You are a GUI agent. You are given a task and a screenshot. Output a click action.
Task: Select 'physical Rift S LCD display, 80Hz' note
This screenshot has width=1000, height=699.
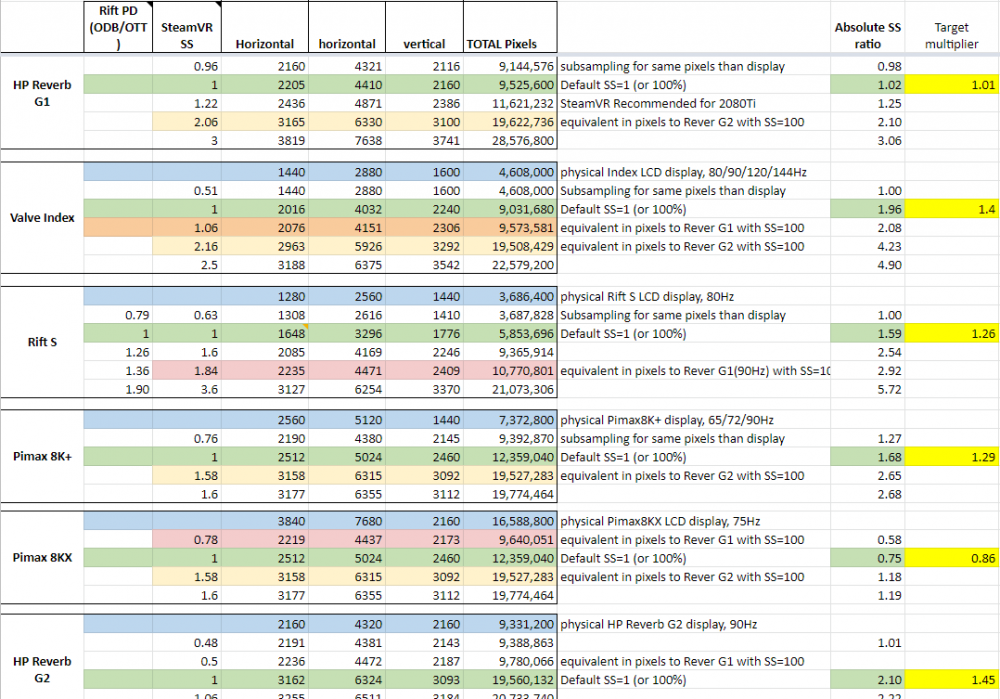[647, 297]
